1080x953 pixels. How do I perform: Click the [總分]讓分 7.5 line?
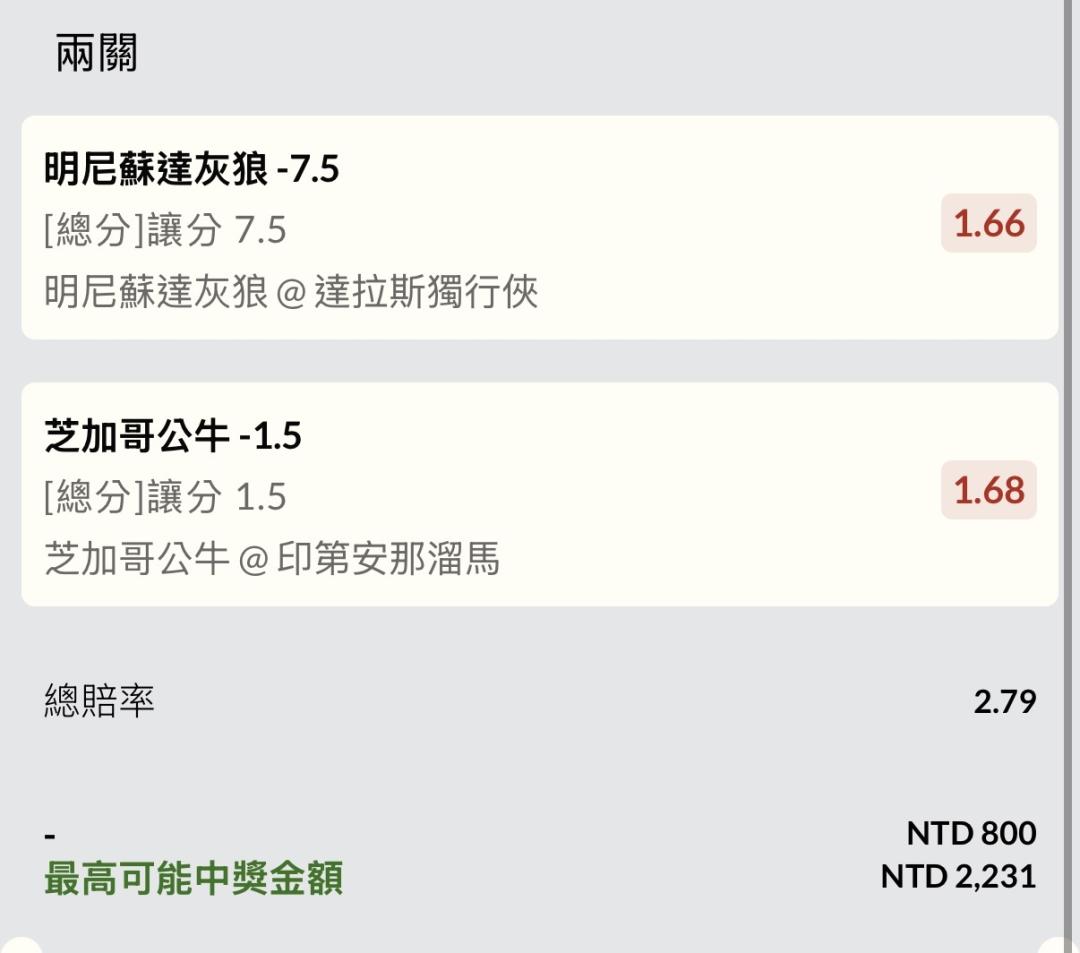coord(165,230)
